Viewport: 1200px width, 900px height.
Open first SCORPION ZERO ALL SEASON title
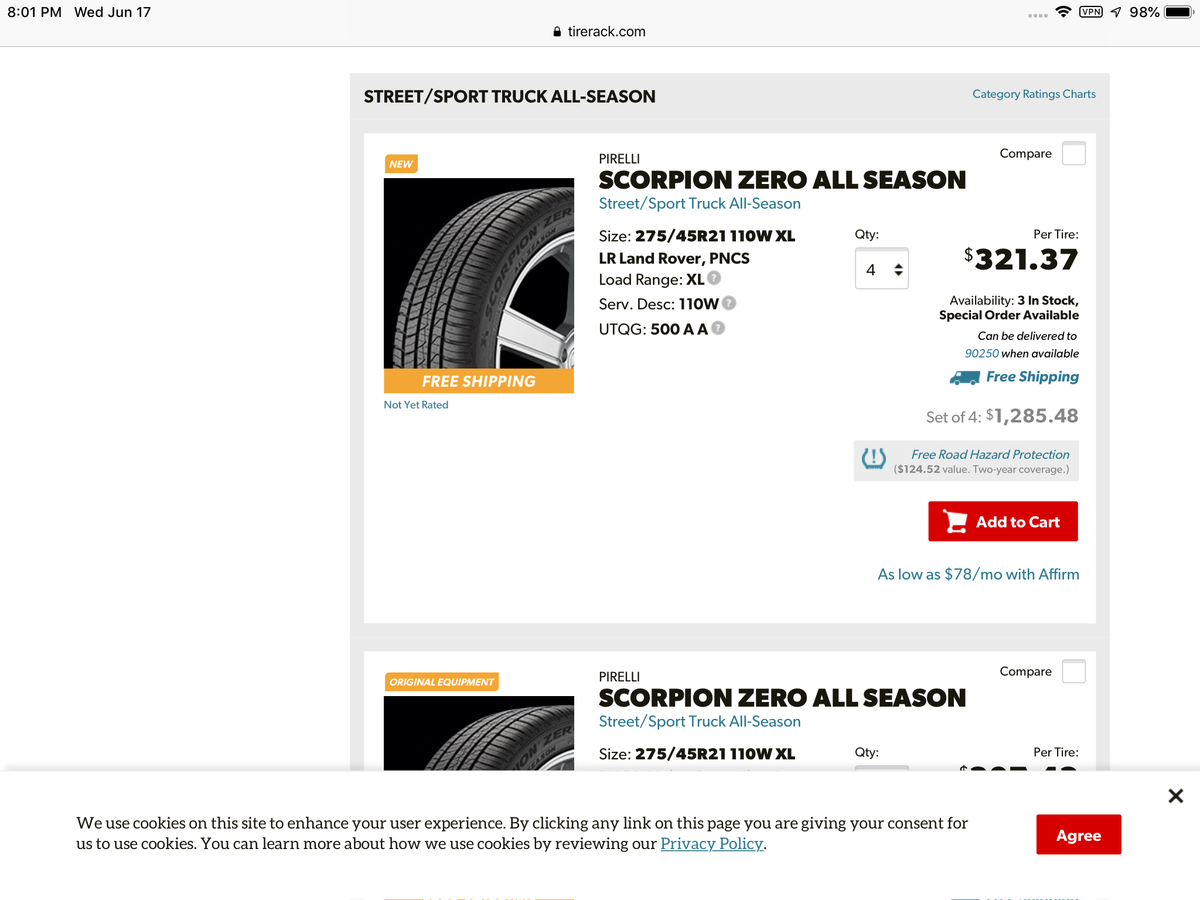pos(782,180)
